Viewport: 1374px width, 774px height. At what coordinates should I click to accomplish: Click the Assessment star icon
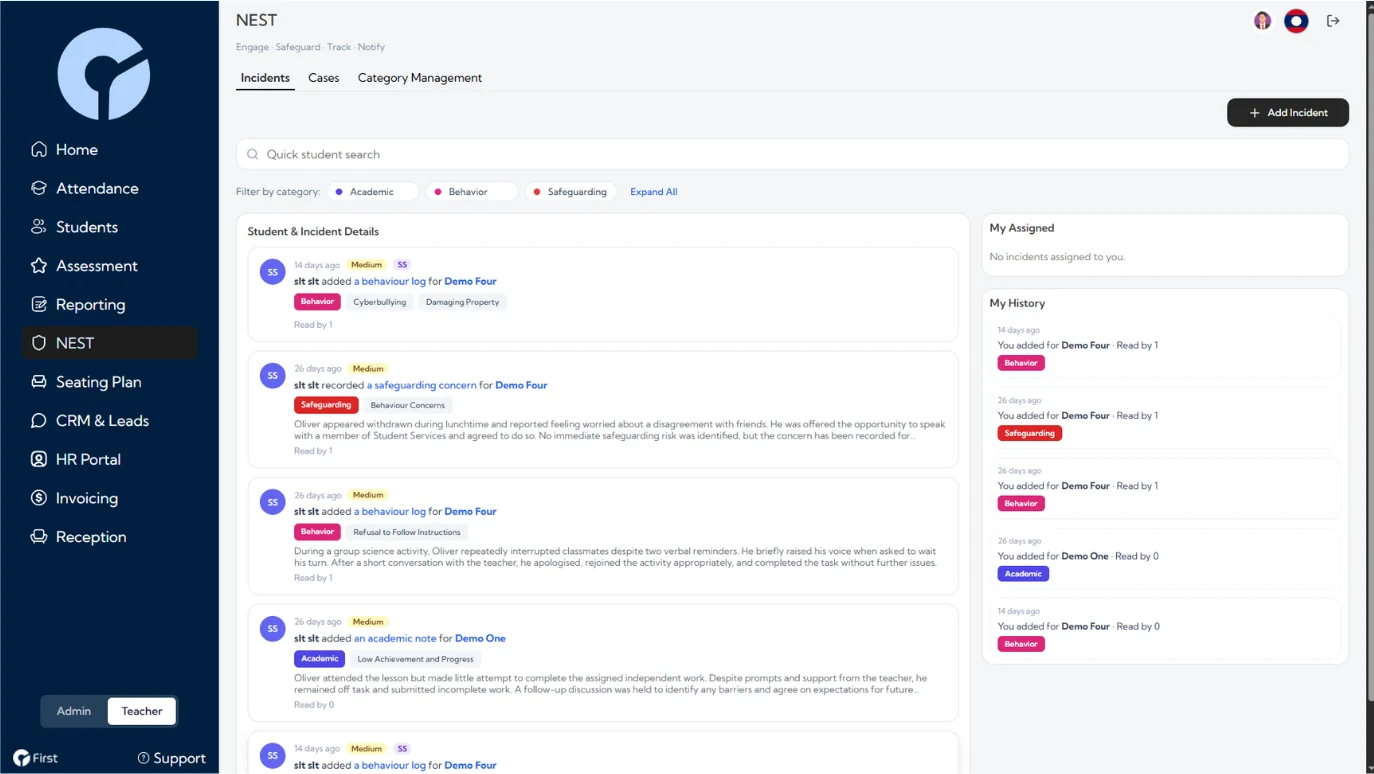[x=39, y=266]
